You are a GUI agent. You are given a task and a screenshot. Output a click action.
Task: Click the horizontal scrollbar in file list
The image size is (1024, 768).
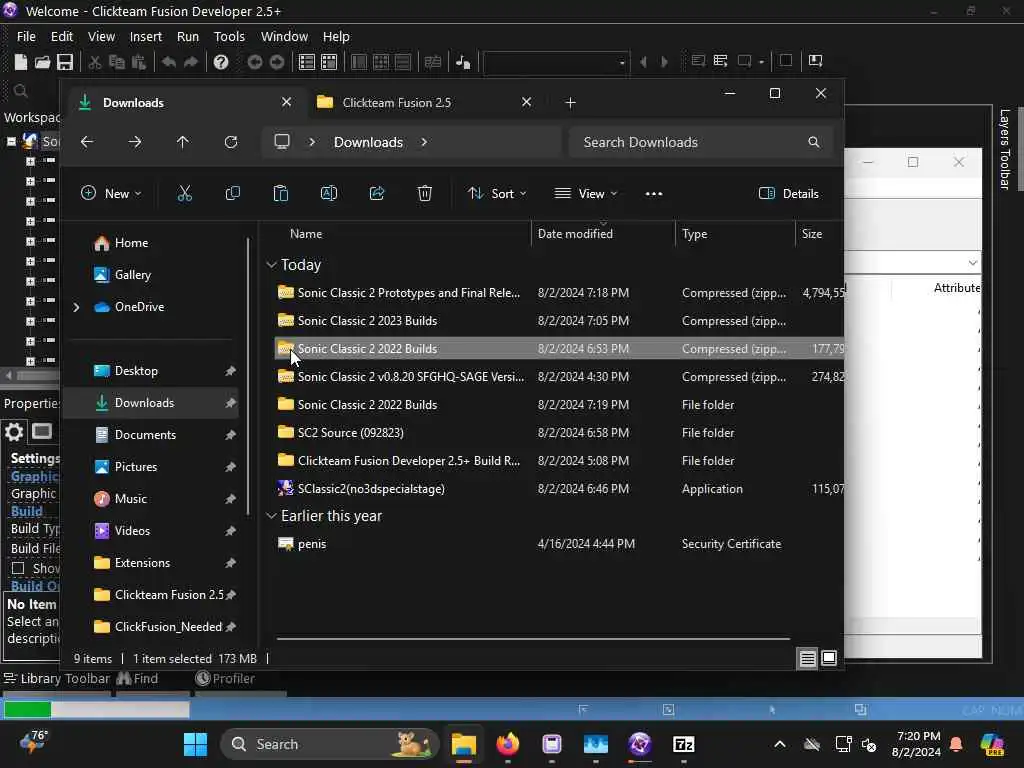(x=533, y=638)
